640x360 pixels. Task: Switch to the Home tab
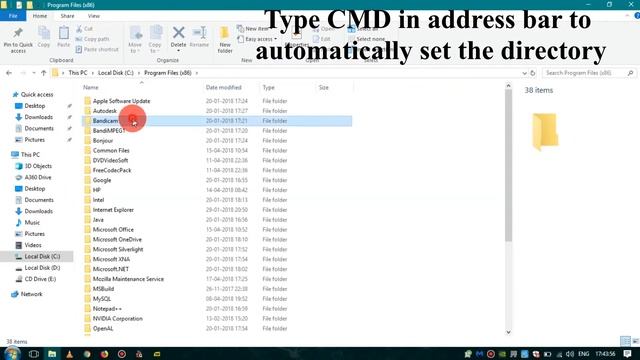40,16
